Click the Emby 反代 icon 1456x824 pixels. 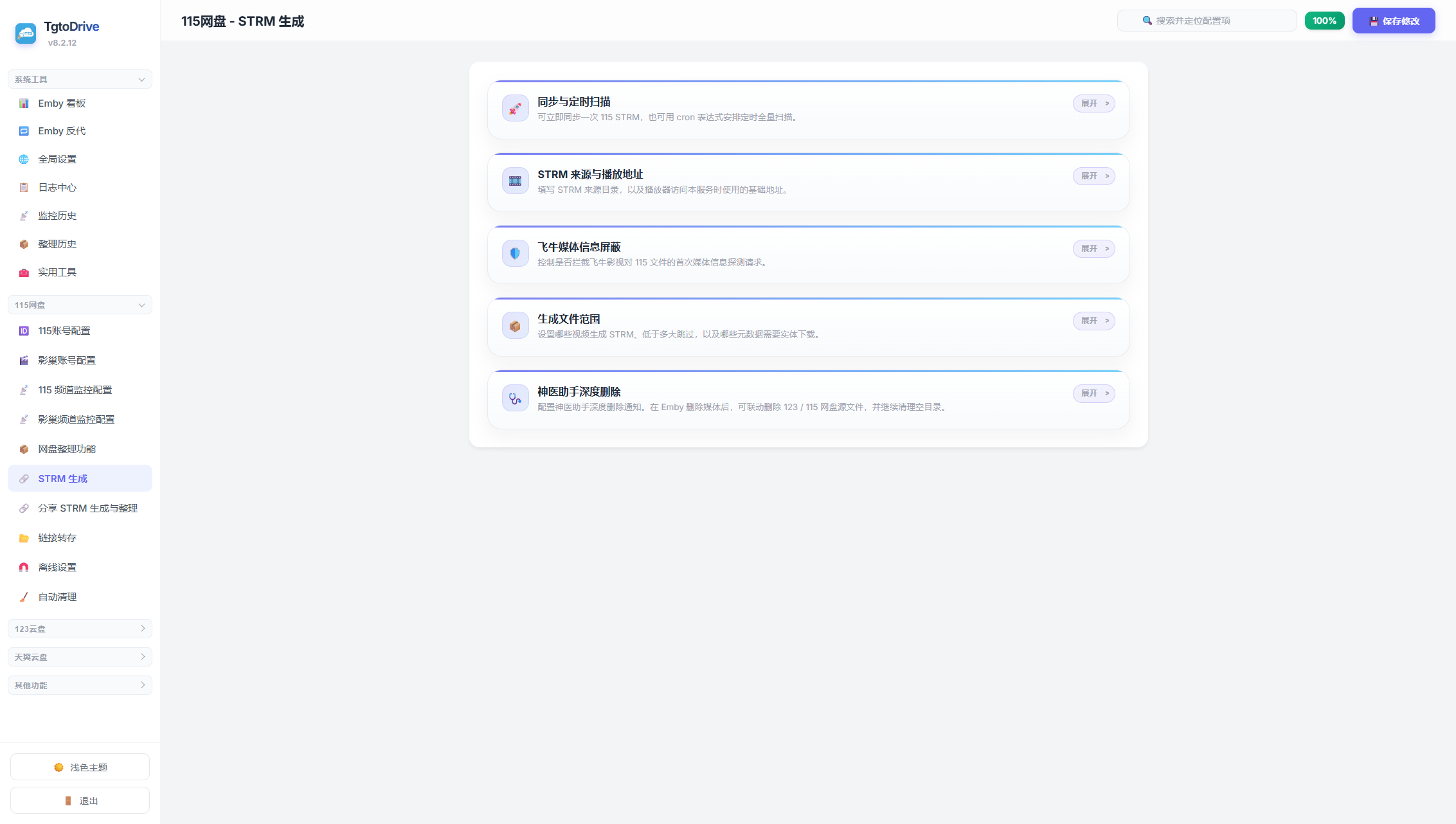coord(24,131)
